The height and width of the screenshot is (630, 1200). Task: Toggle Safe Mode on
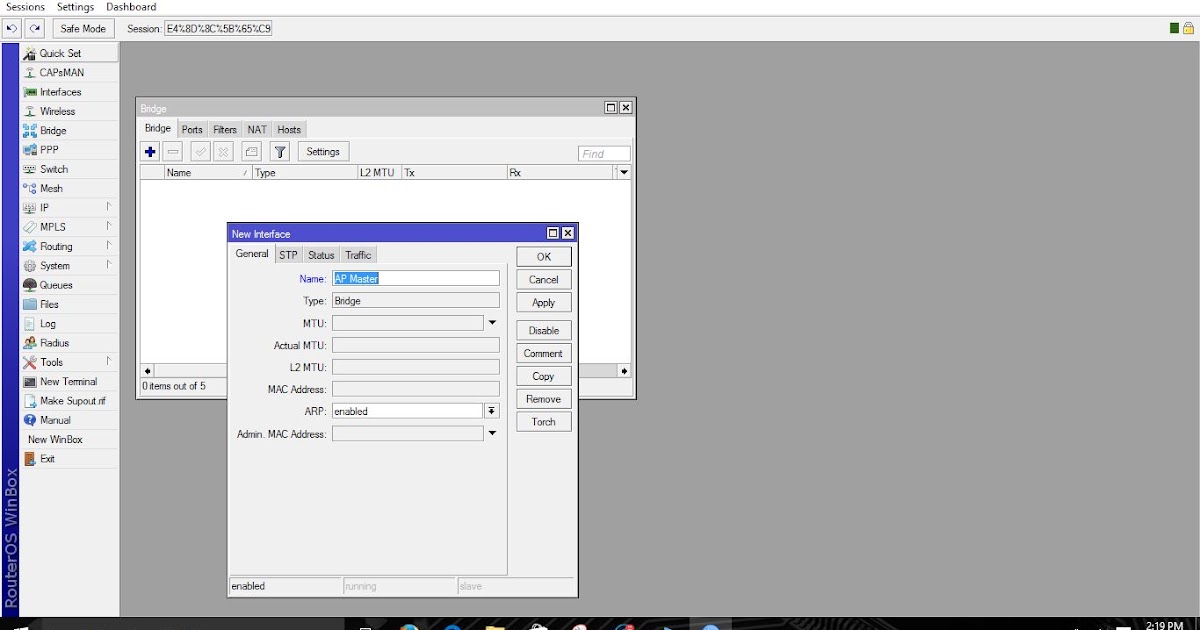(82, 28)
